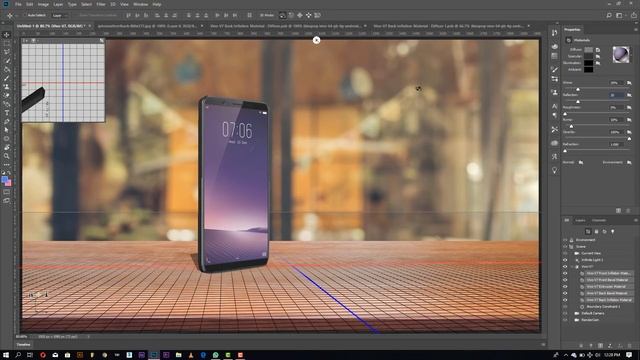Hide Infinite Light 1
Image resolution: width=640 pixels, height=360 pixels.
pos(565,260)
